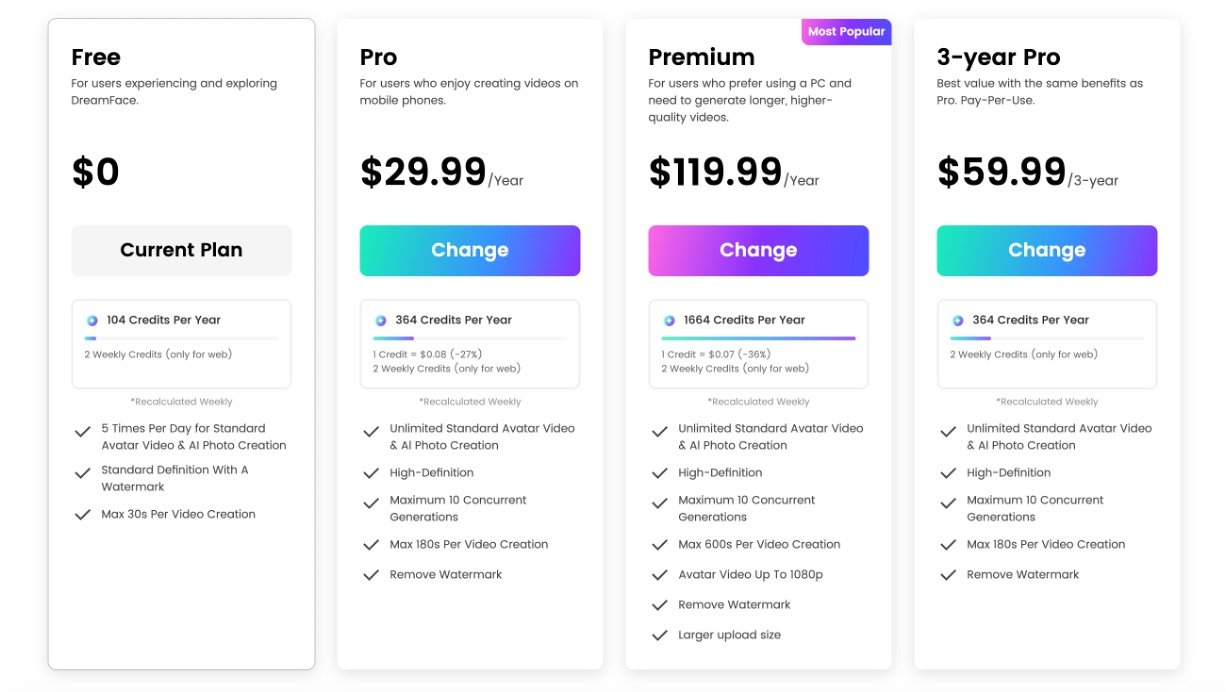
Task: Click the credits coin icon in Premium plan
Action: [669, 320]
